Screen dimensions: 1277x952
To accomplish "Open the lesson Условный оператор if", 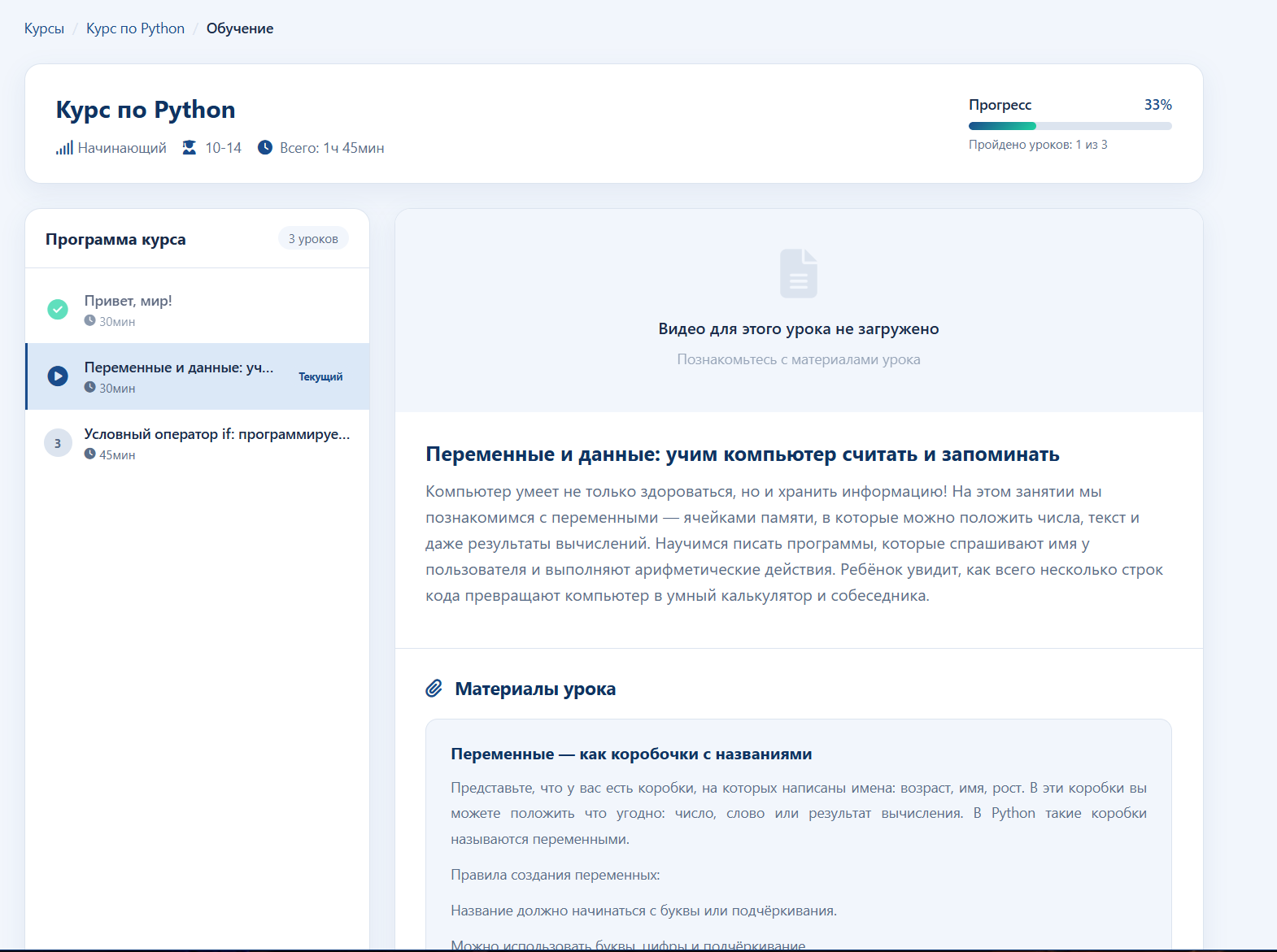I will 198,443.
